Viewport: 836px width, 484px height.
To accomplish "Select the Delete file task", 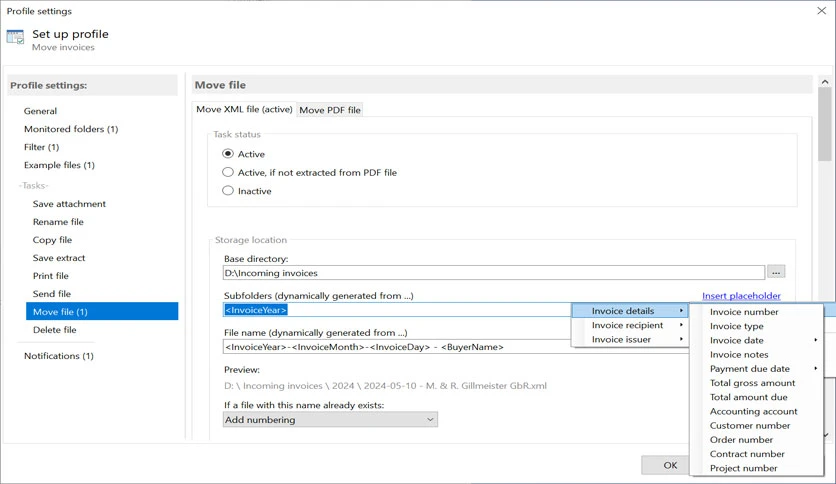I will coord(54,330).
